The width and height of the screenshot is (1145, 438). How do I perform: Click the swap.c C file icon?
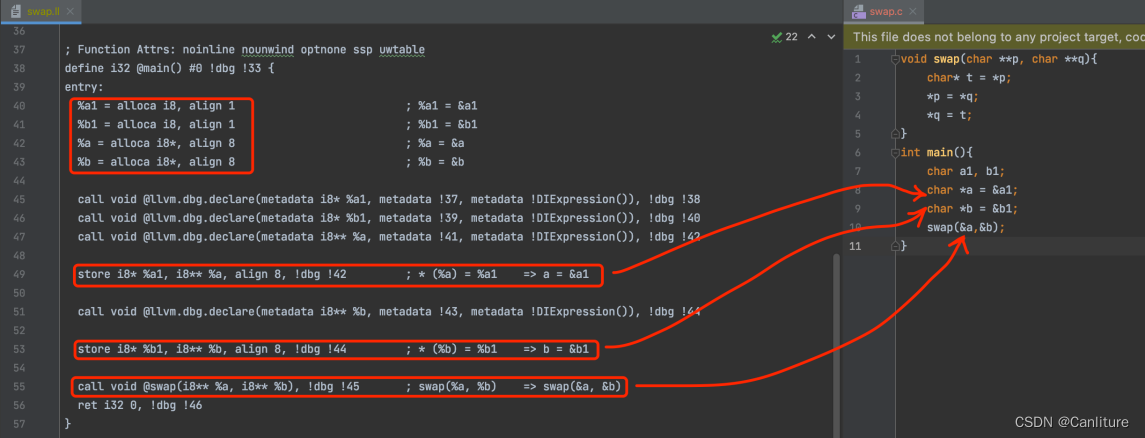[x=857, y=12]
